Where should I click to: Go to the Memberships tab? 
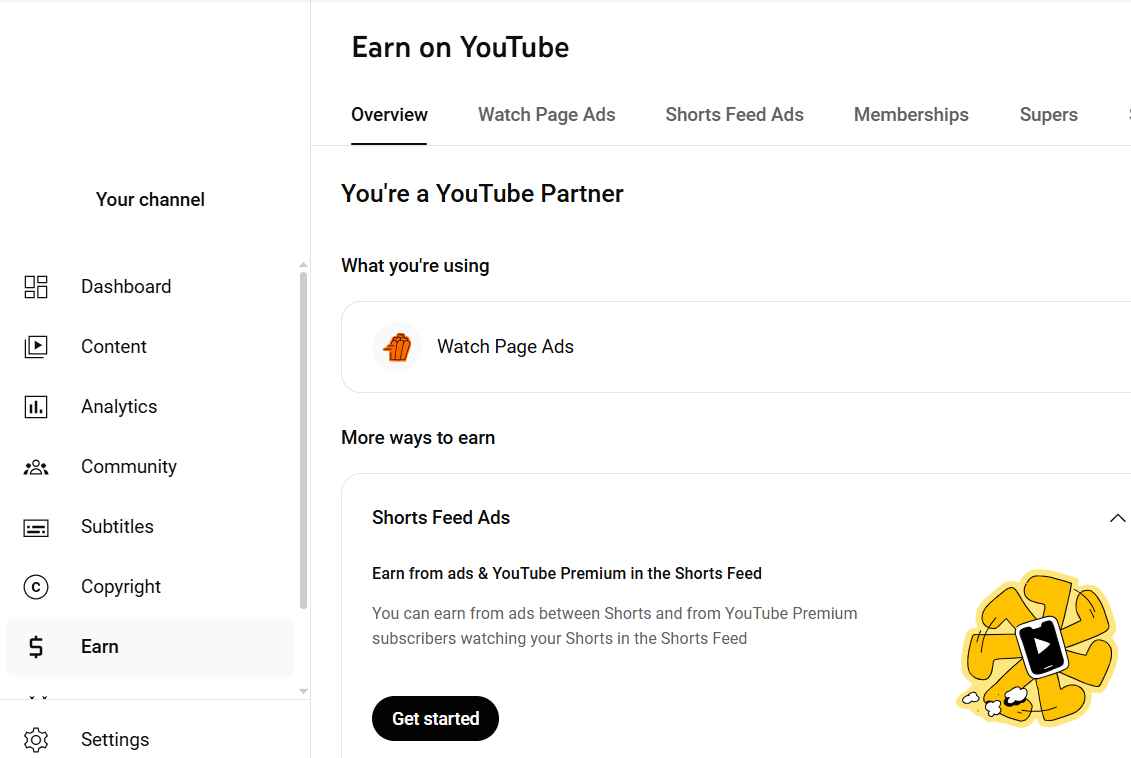(x=911, y=115)
